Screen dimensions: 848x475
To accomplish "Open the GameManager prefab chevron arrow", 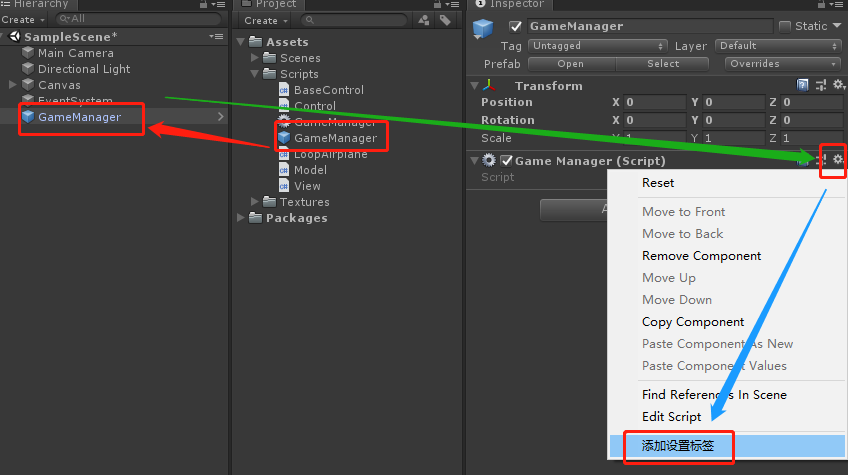I will 220,116.
